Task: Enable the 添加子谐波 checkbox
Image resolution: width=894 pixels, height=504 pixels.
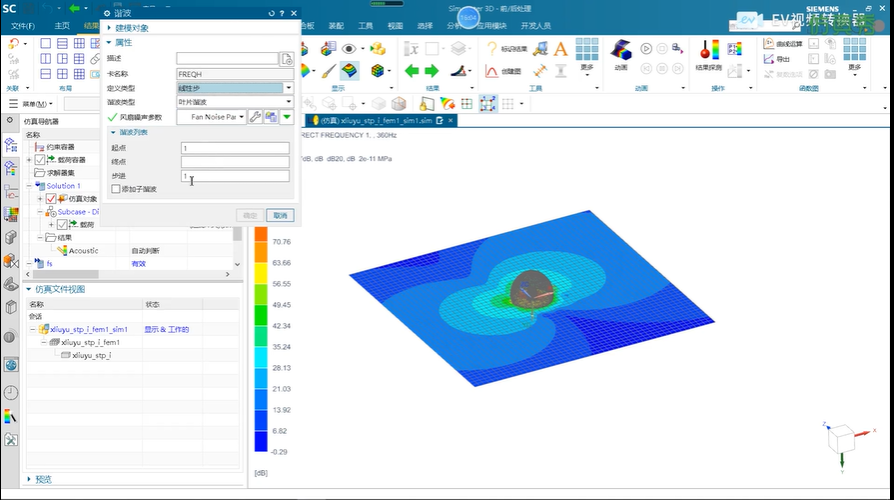Action: point(116,189)
